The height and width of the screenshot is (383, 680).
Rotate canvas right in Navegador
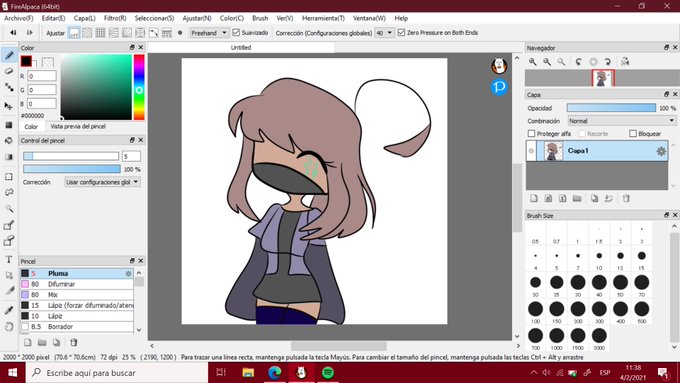[608, 62]
